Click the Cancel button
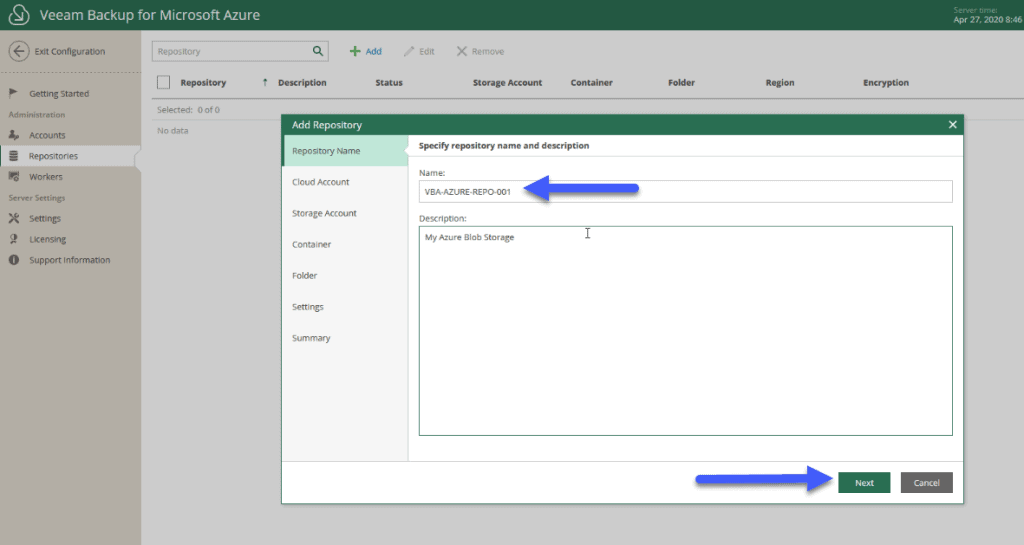 coord(926,482)
